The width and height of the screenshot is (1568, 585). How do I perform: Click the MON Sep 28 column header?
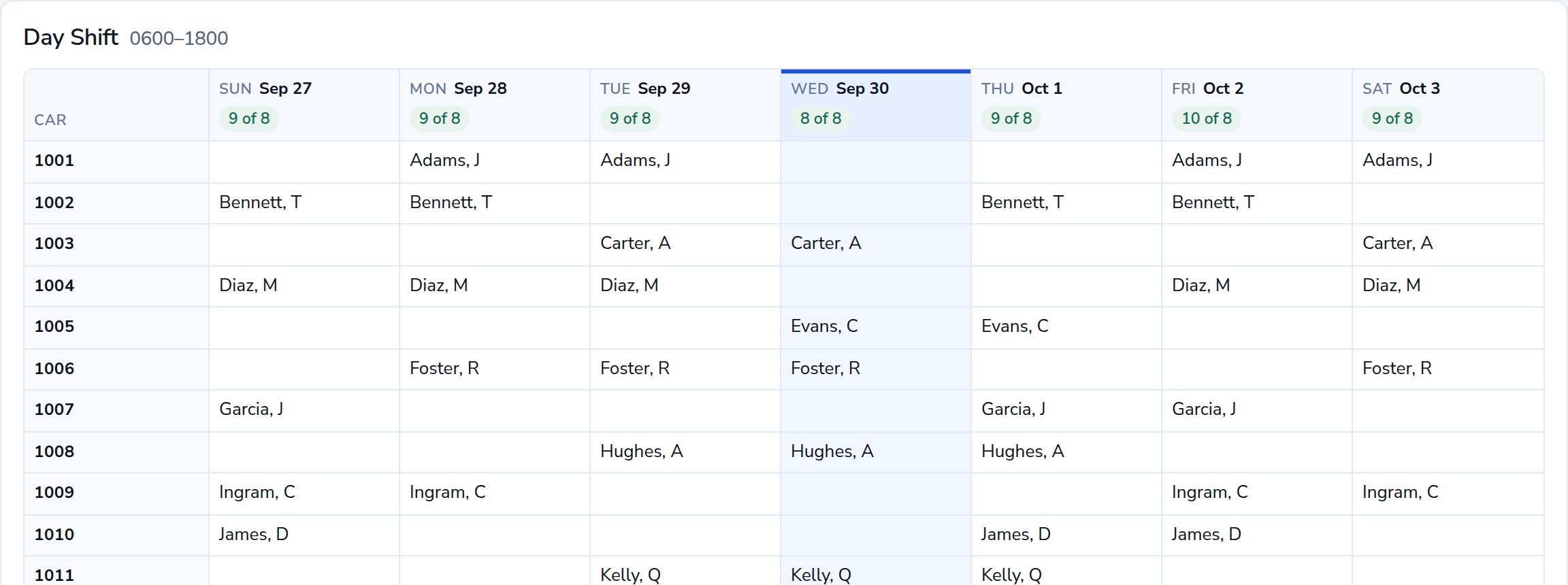tap(494, 105)
